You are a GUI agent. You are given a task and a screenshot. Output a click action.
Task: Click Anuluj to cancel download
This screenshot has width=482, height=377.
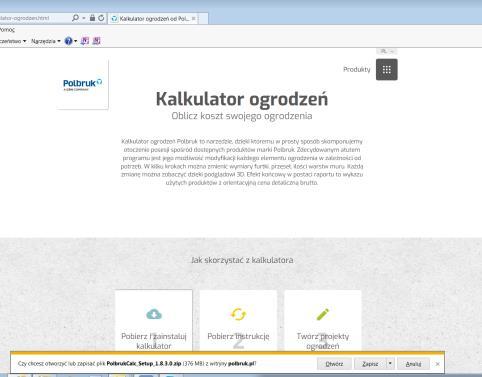[x=413, y=364]
